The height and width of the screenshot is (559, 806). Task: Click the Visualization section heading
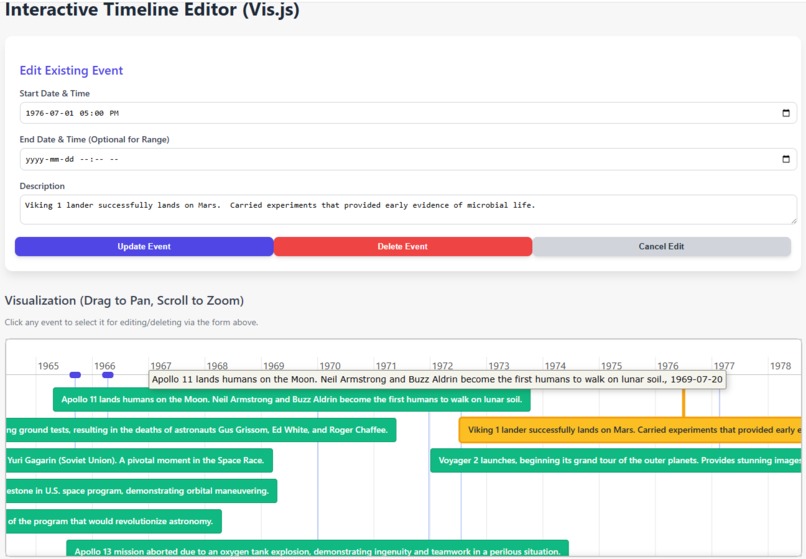[x=124, y=300]
